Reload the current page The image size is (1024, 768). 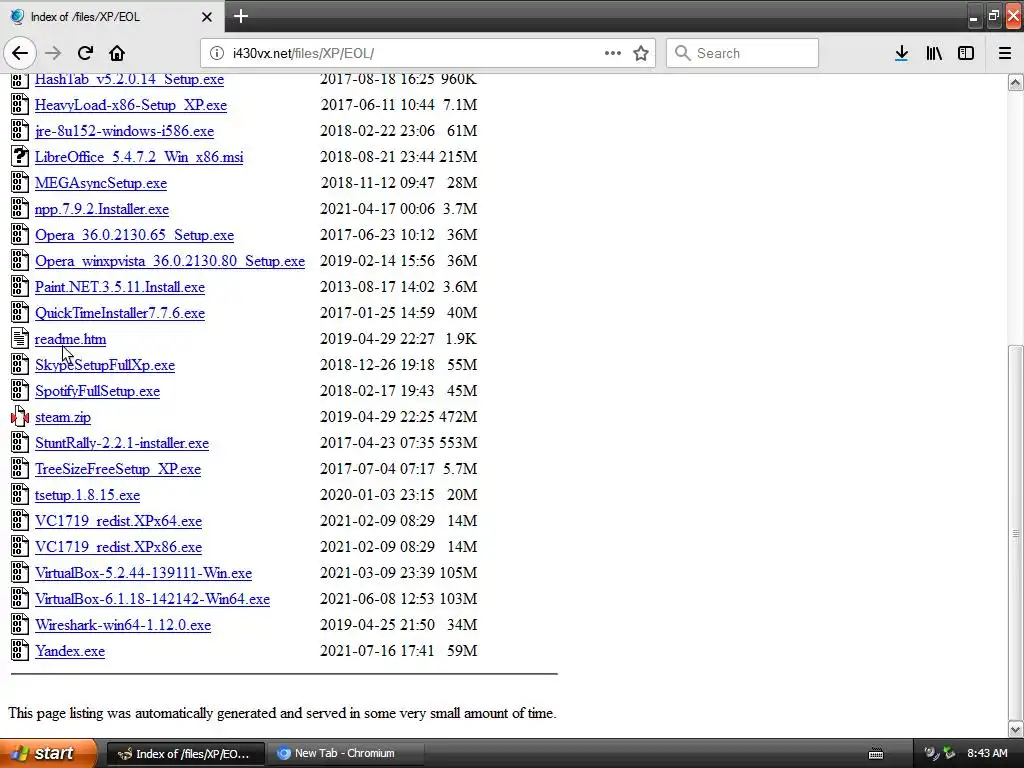[86, 53]
